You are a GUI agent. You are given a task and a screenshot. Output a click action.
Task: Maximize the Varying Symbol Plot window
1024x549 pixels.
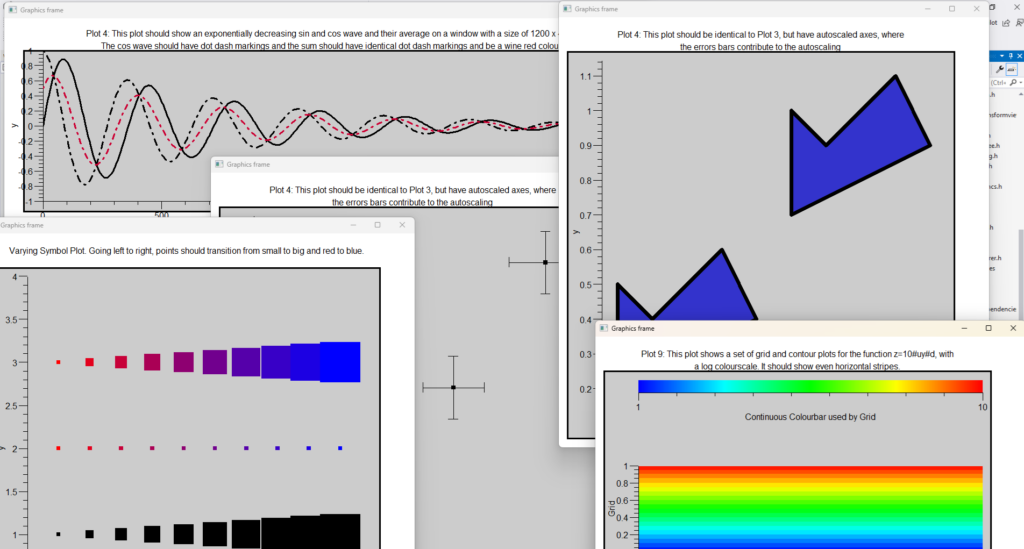[377, 225]
